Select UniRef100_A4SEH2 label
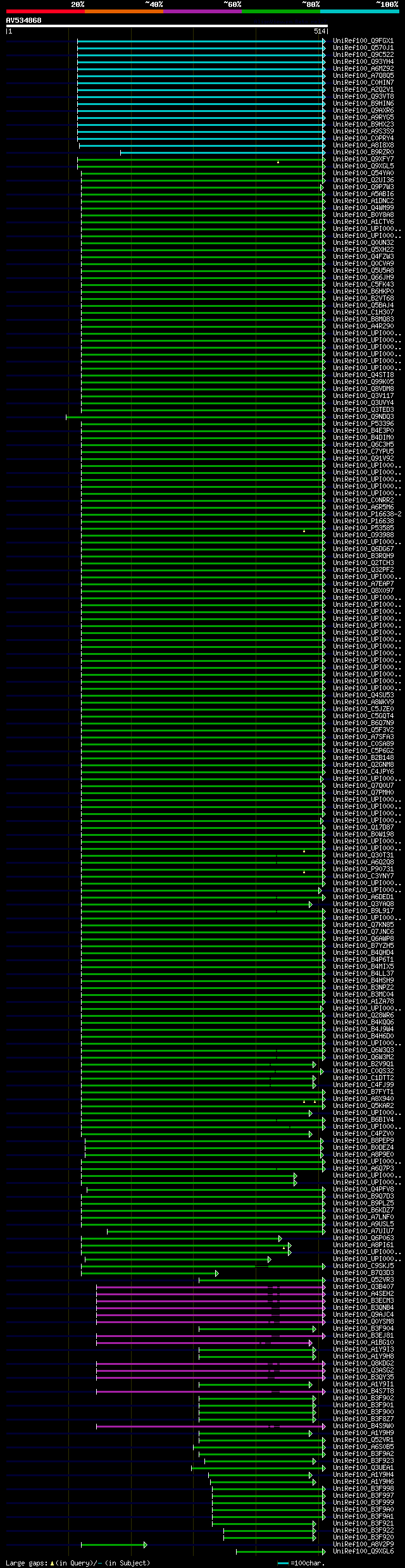This screenshot has height=1568, width=405. tap(363, 1294)
